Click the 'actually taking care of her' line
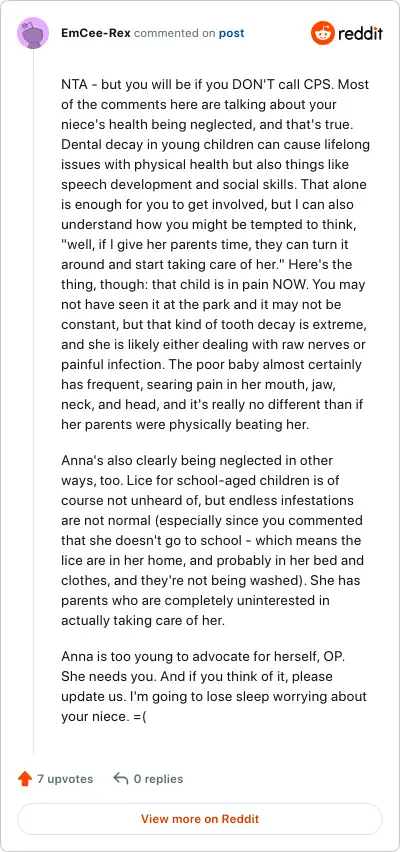The height and width of the screenshot is (852, 400). 142,621
